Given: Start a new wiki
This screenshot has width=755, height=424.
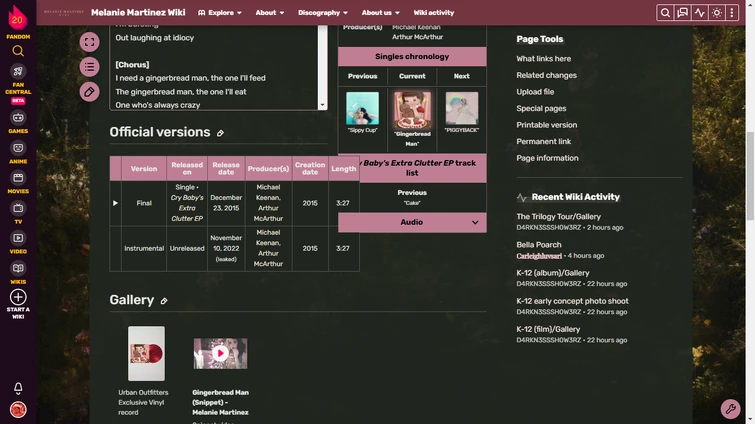Looking at the screenshot, I should pos(18,304).
